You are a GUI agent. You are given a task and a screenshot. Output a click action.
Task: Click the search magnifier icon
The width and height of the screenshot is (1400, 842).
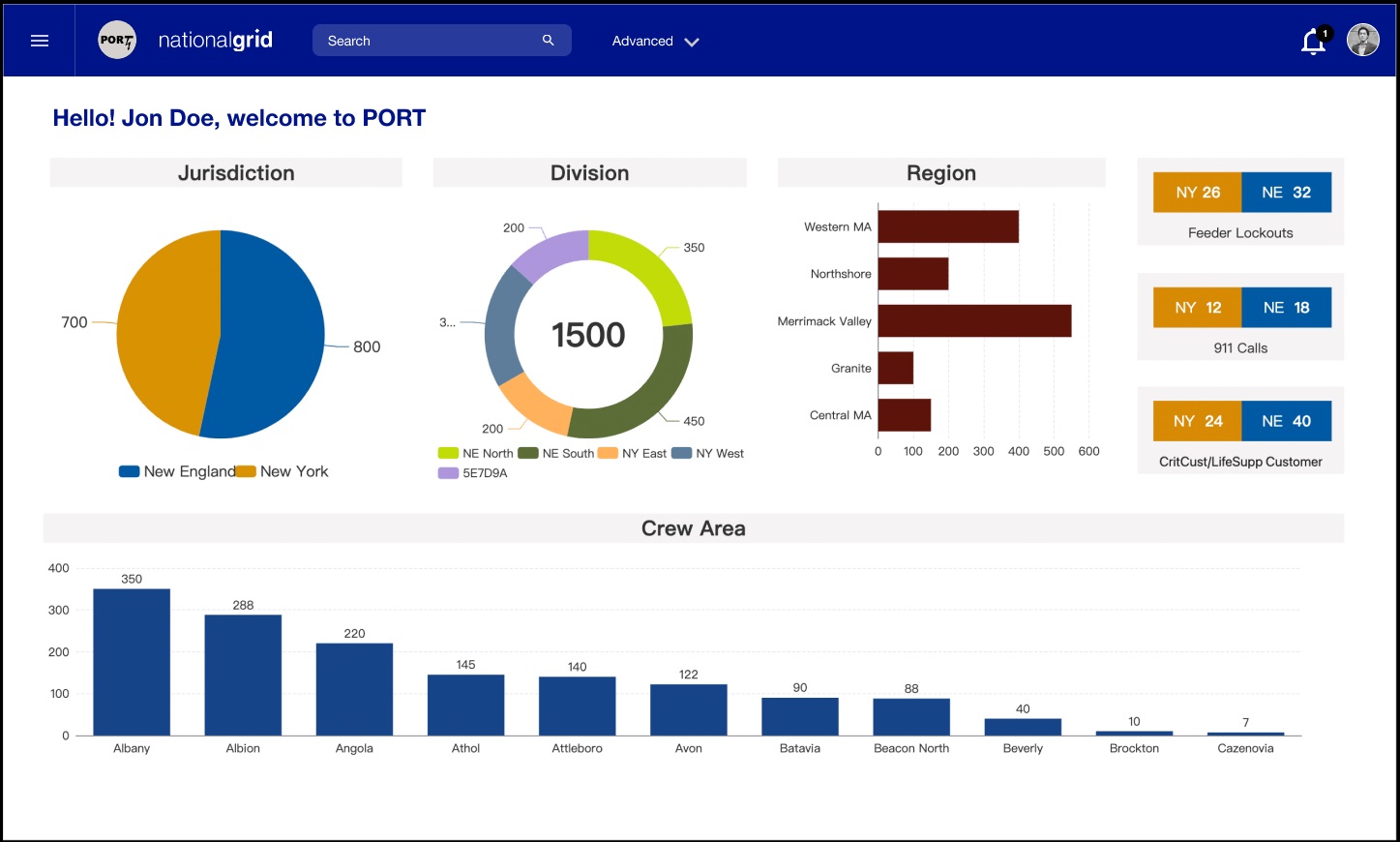pos(548,41)
